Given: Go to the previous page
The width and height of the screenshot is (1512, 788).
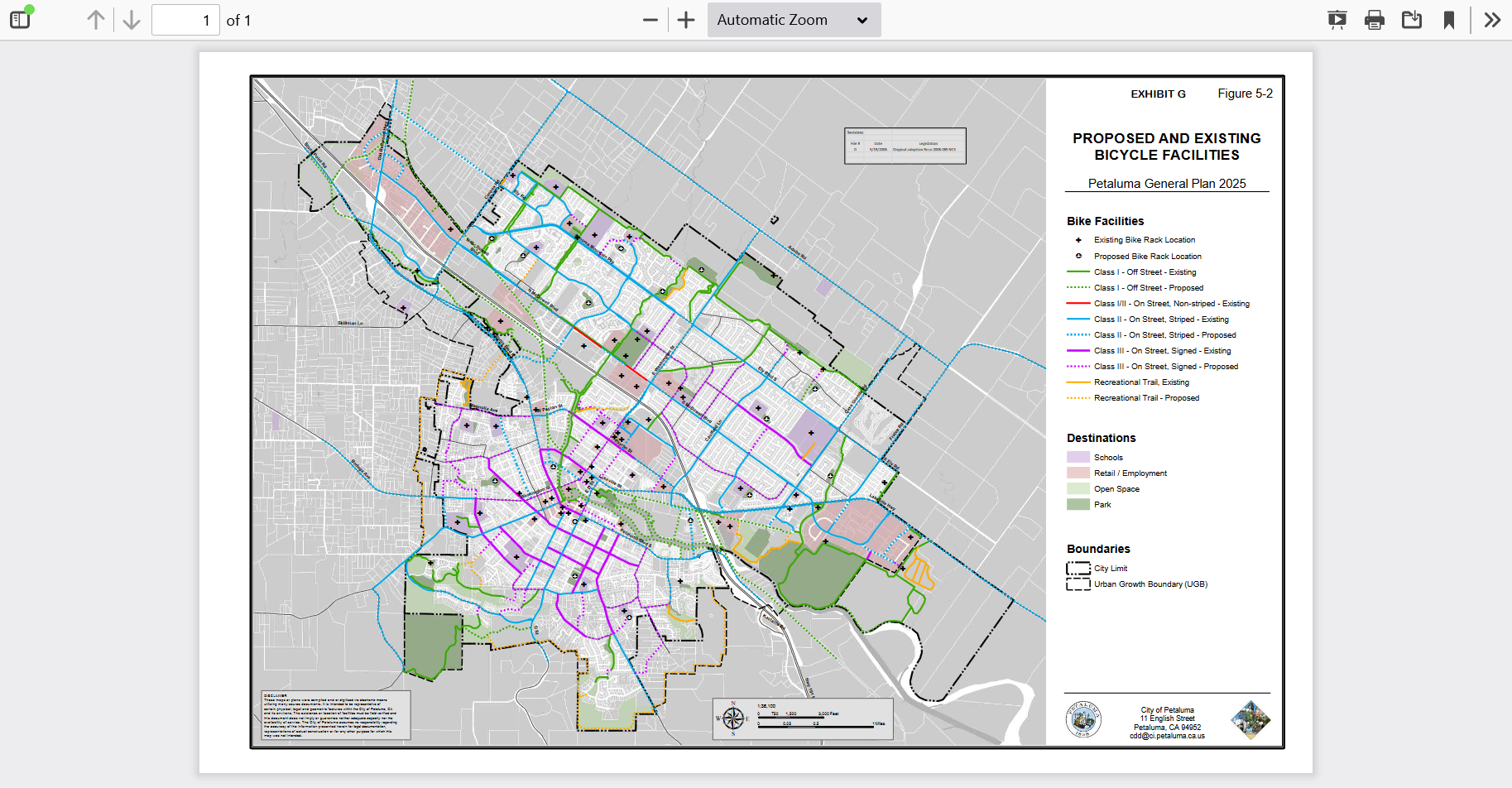Looking at the screenshot, I should click(x=96, y=20).
